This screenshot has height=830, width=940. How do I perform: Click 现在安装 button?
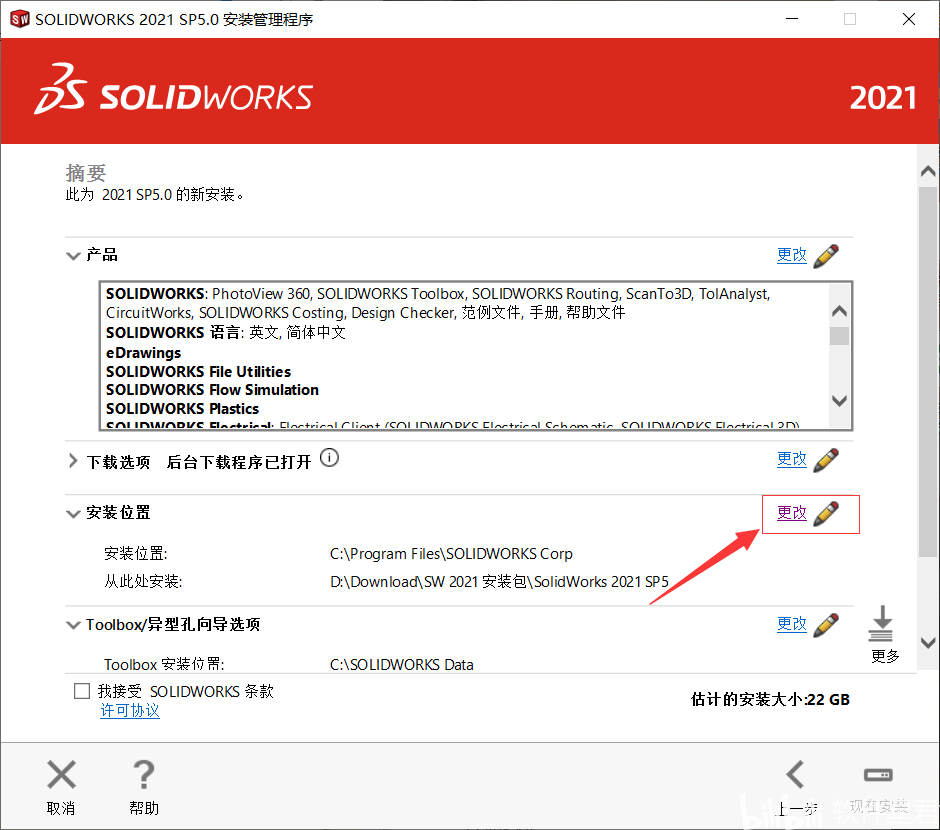878,787
